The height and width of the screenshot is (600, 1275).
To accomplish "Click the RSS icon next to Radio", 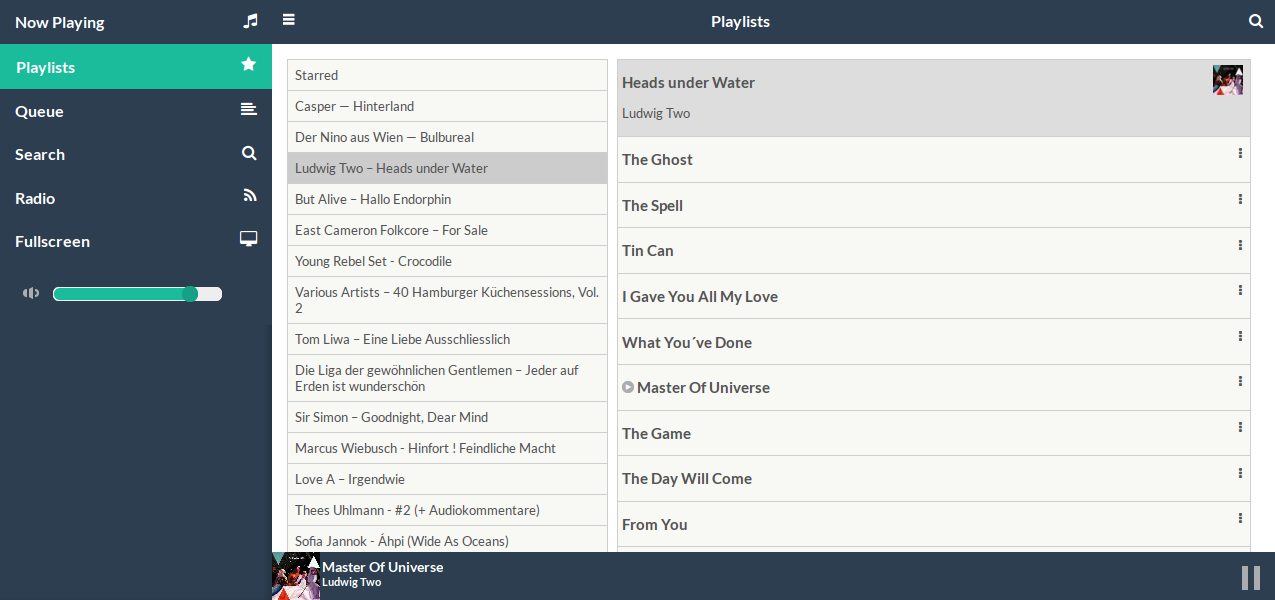I will click(248, 196).
